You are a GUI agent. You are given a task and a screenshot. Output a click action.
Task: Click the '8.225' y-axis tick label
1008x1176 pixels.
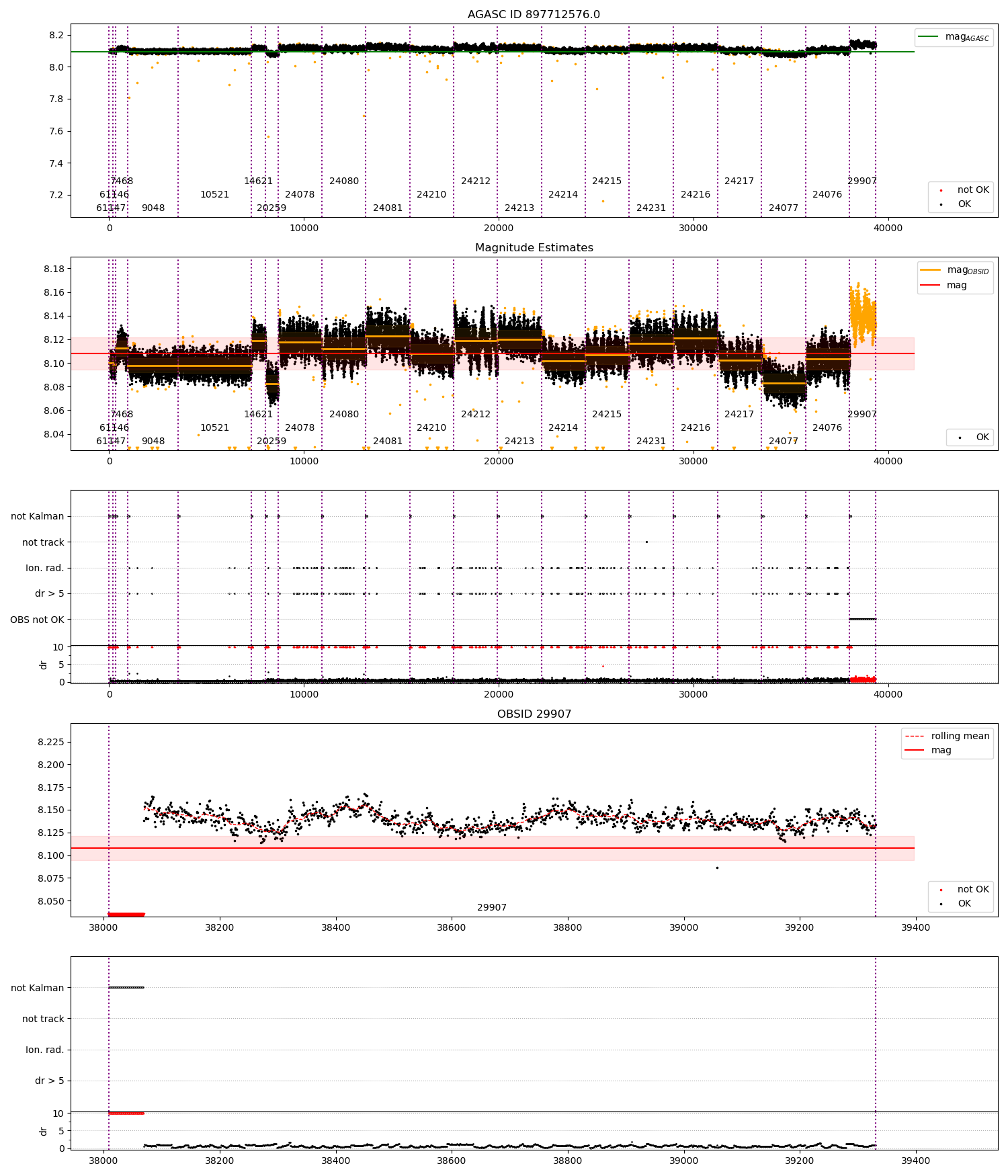[x=52, y=743]
